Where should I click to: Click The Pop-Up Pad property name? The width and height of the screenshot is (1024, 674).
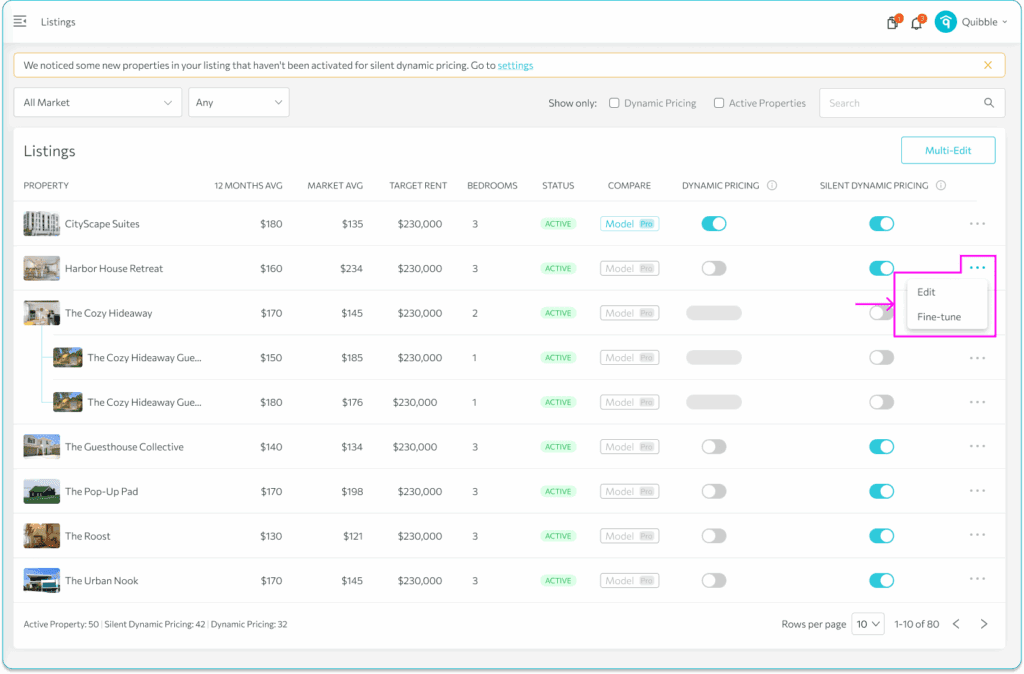tap(101, 491)
